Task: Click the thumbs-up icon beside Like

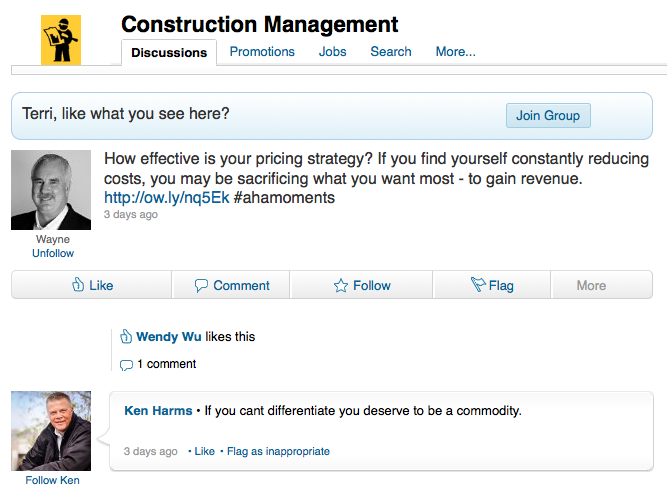Action: 78,285
